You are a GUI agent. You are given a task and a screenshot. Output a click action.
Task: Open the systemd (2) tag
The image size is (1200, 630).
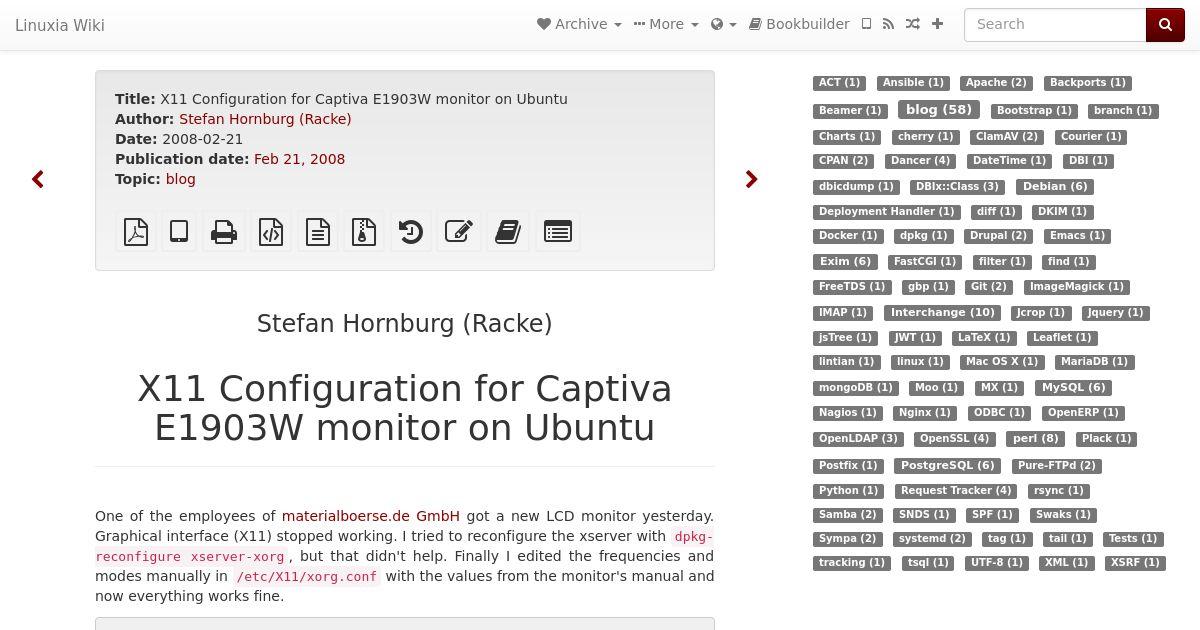[x=932, y=539]
